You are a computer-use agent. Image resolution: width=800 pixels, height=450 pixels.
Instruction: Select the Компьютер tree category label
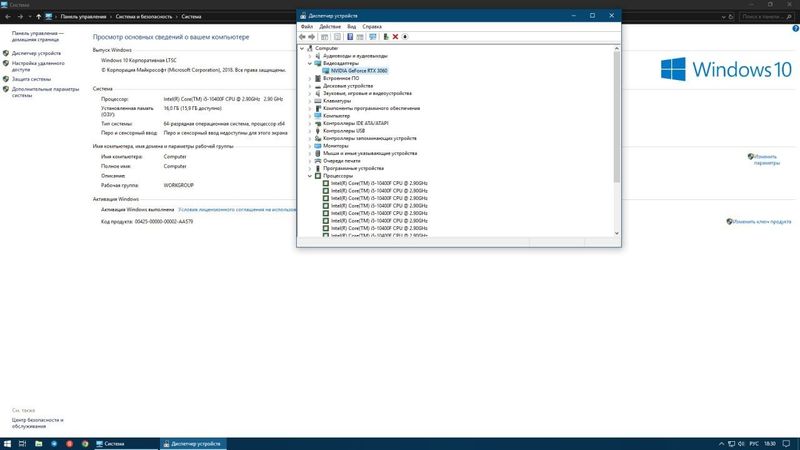336,116
